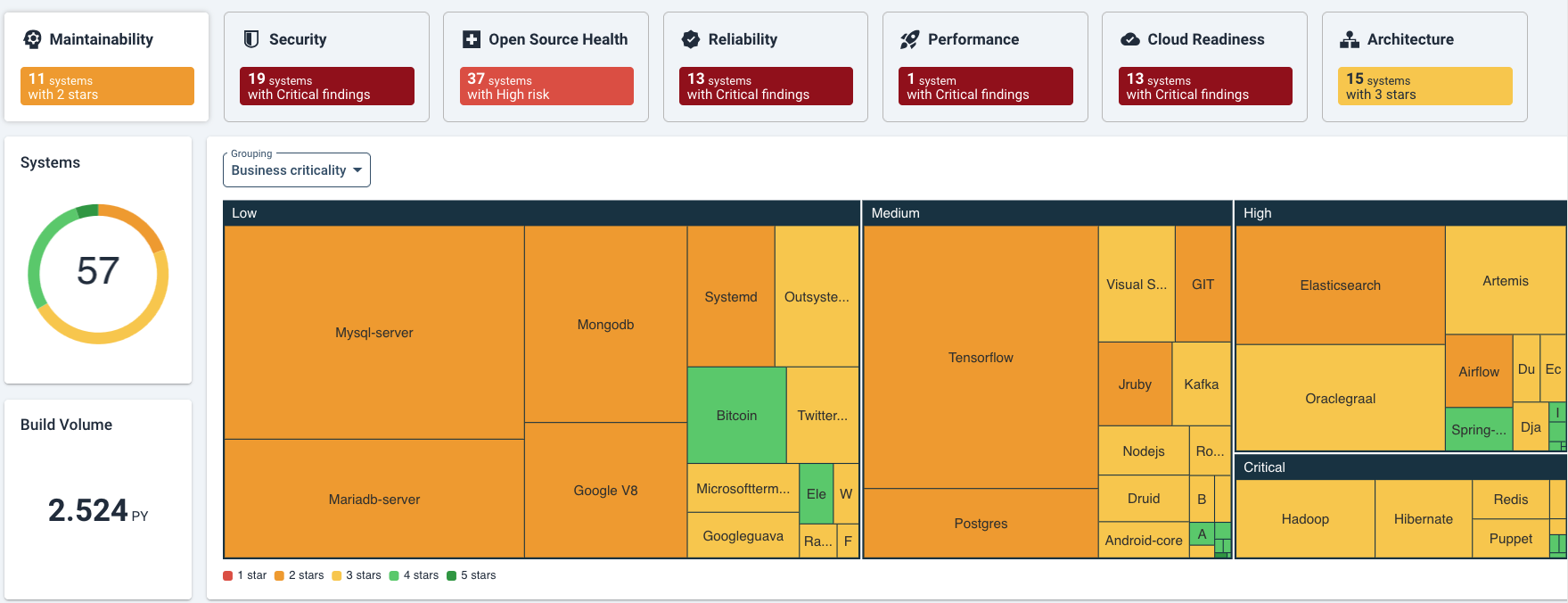The height and width of the screenshot is (603, 1568).
Task: Open the Hadoop tile
Action: pos(1305,519)
